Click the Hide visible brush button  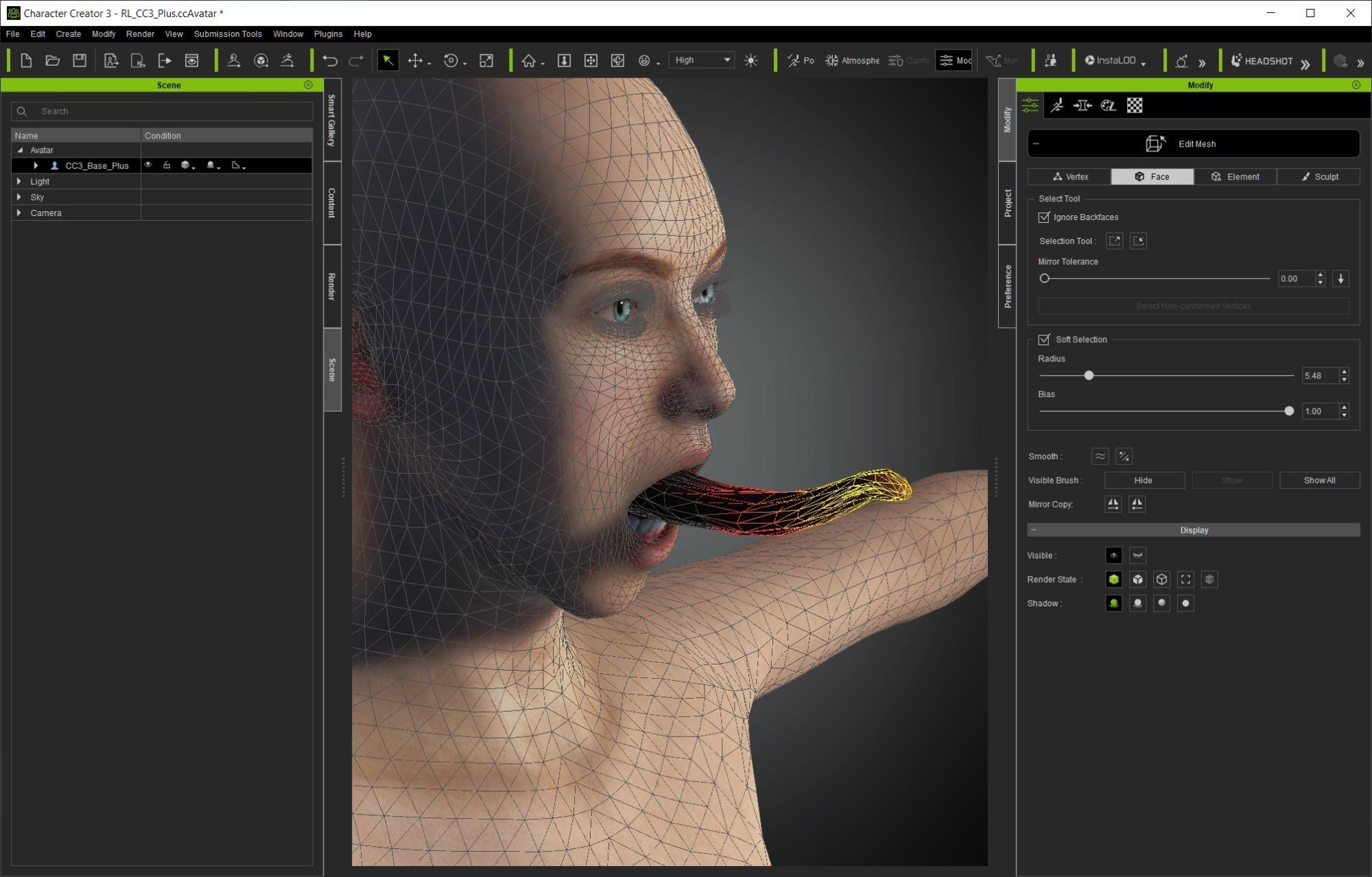[1144, 481]
